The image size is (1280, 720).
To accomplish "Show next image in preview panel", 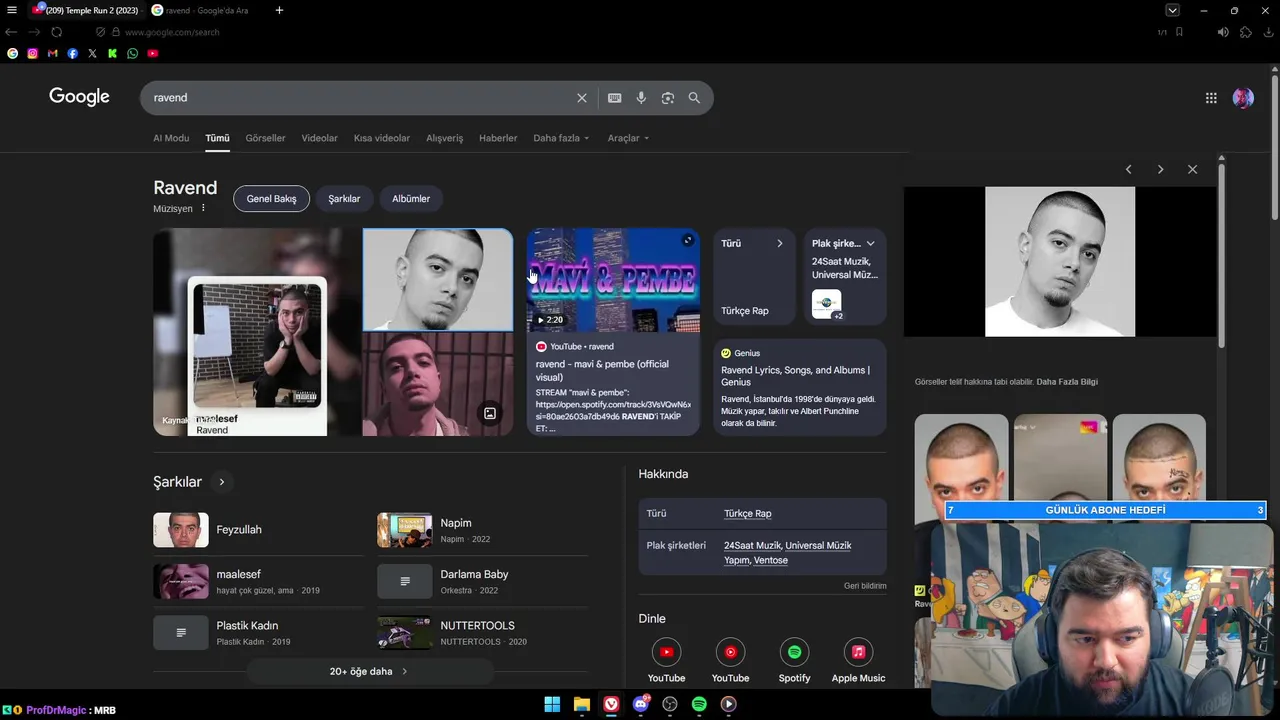I will pos(1160,169).
